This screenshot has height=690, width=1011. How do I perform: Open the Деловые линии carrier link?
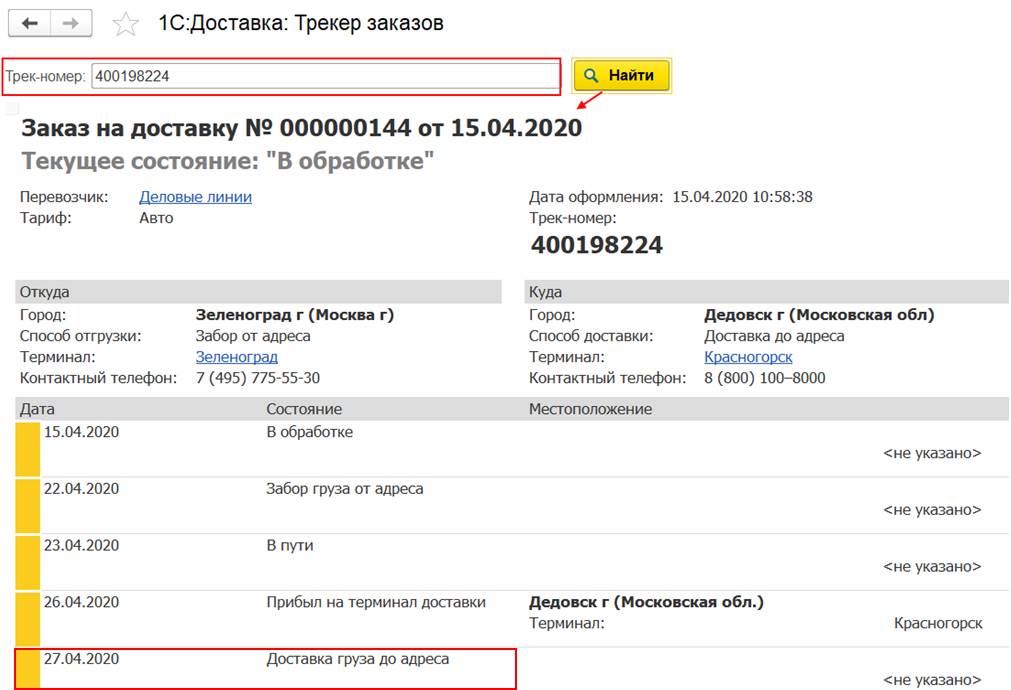coord(195,197)
